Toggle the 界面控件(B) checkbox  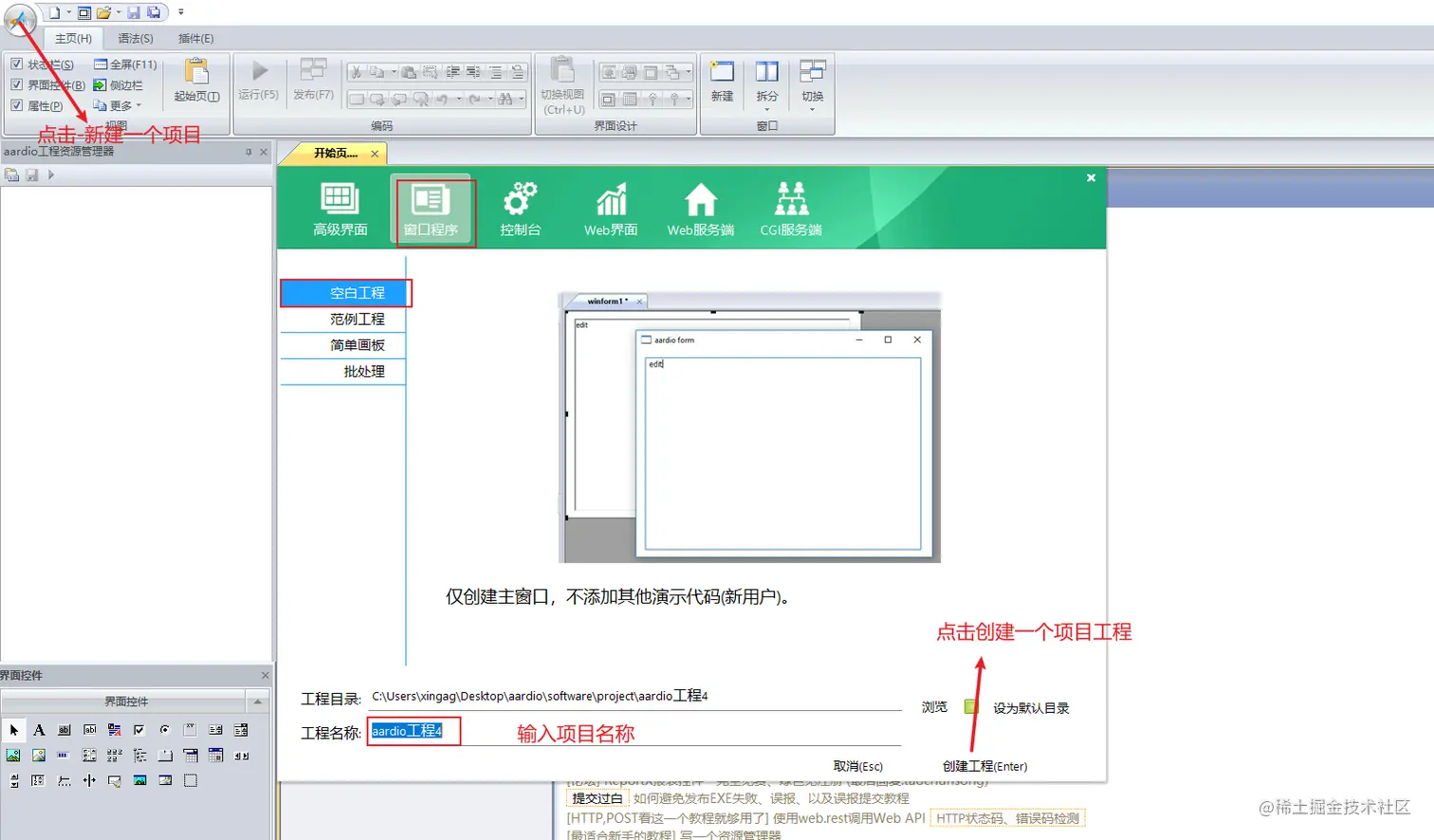click(x=16, y=84)
